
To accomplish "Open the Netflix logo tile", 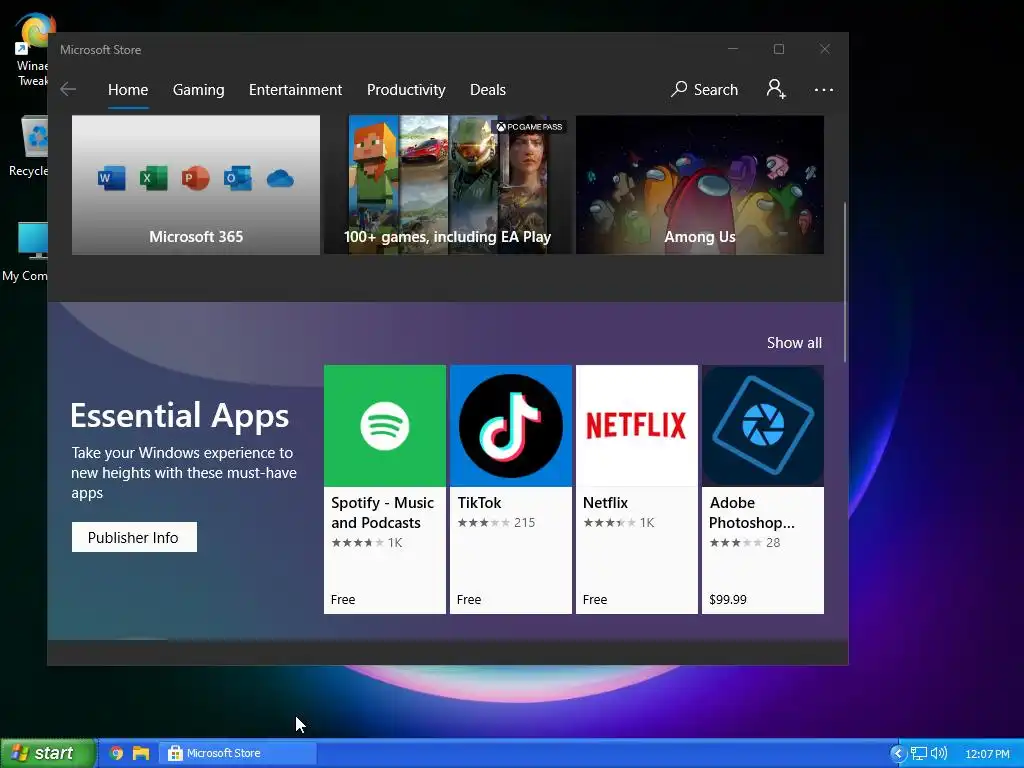I will (637, 426).
